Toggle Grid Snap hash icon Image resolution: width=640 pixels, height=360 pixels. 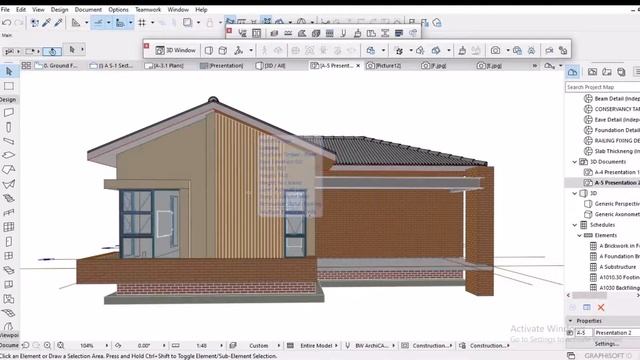coord(142,23)
